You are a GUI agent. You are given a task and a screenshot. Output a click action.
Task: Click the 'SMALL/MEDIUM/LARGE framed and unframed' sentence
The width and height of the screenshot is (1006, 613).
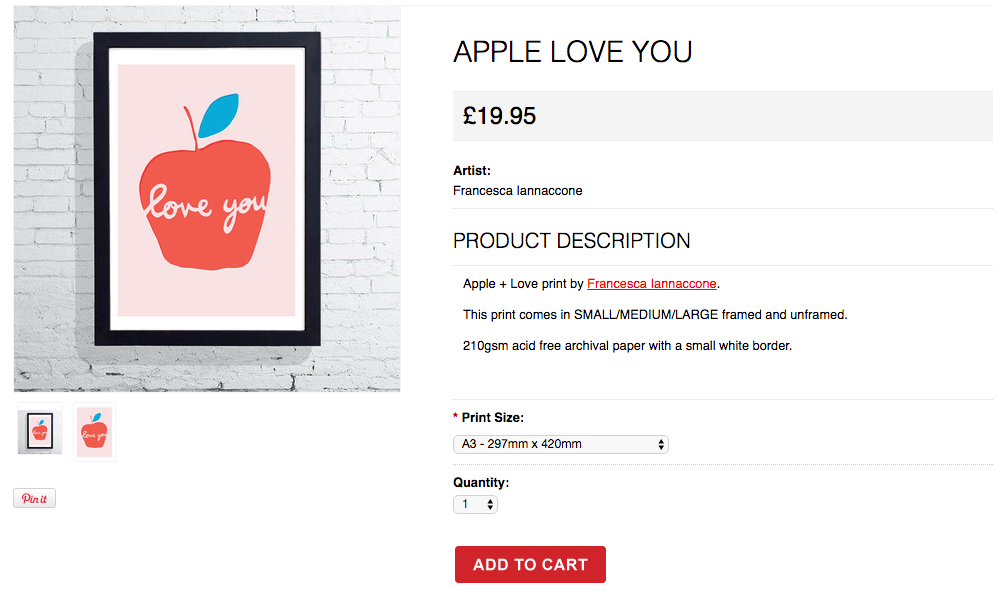(655, 315)
